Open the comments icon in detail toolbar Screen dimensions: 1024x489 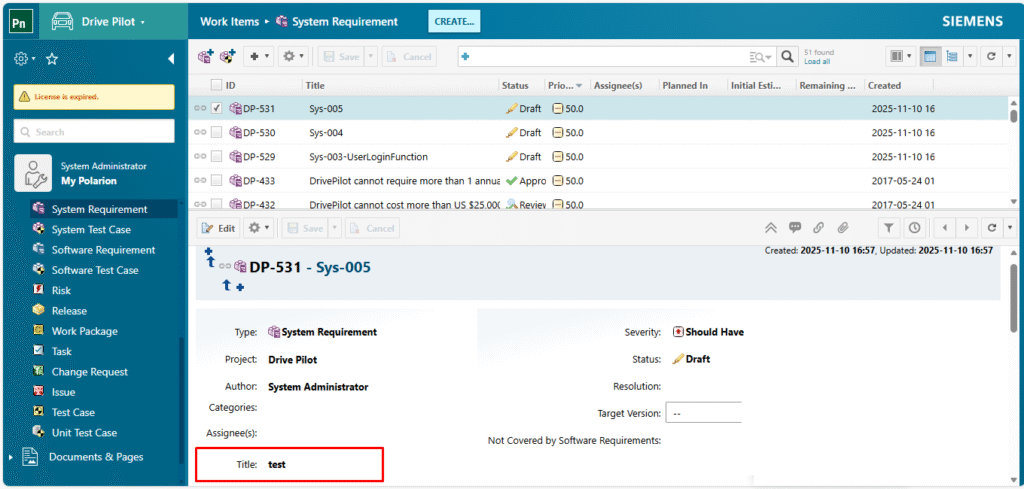[795, 228]
